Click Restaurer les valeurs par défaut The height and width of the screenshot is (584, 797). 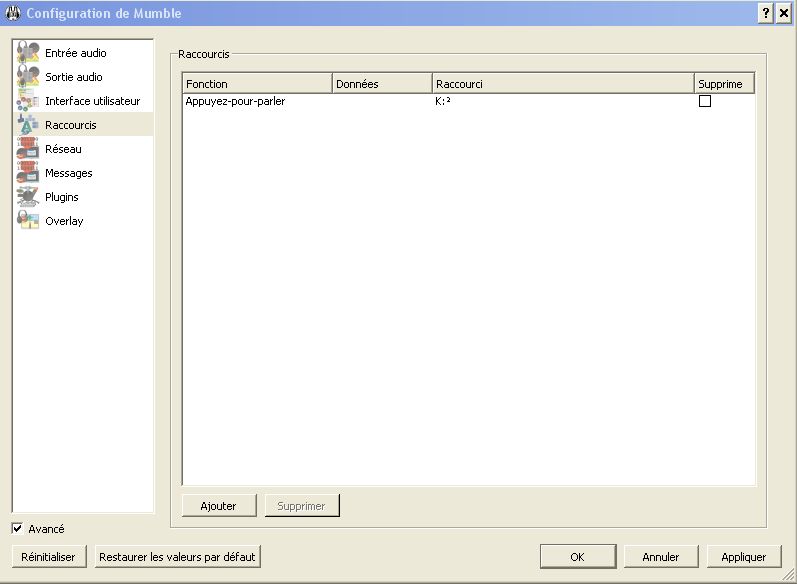tap(177, 557)
